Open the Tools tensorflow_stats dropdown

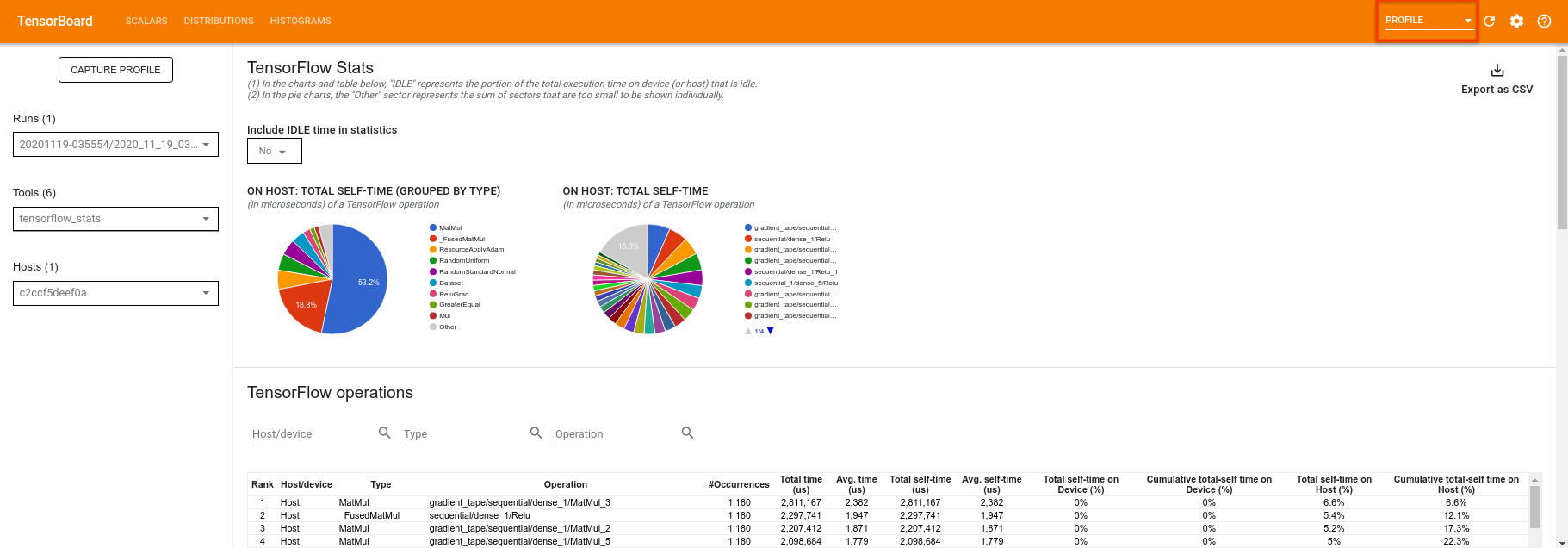click(x=115, y=219)
